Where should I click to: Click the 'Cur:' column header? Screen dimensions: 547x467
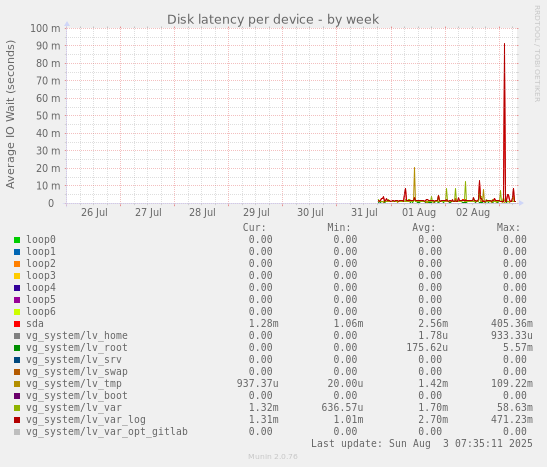point(254,228)
